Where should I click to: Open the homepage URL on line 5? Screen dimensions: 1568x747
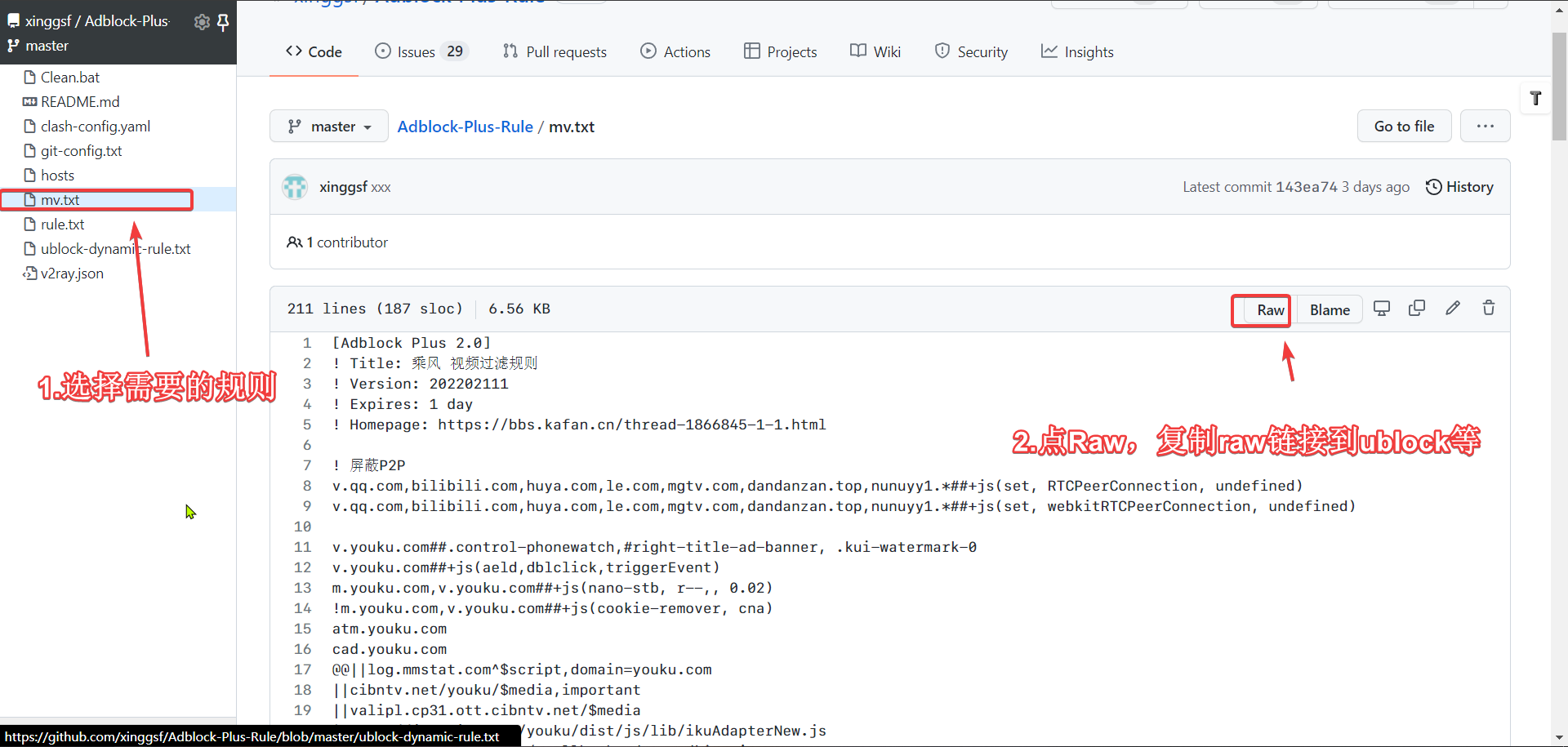[629, 425]
